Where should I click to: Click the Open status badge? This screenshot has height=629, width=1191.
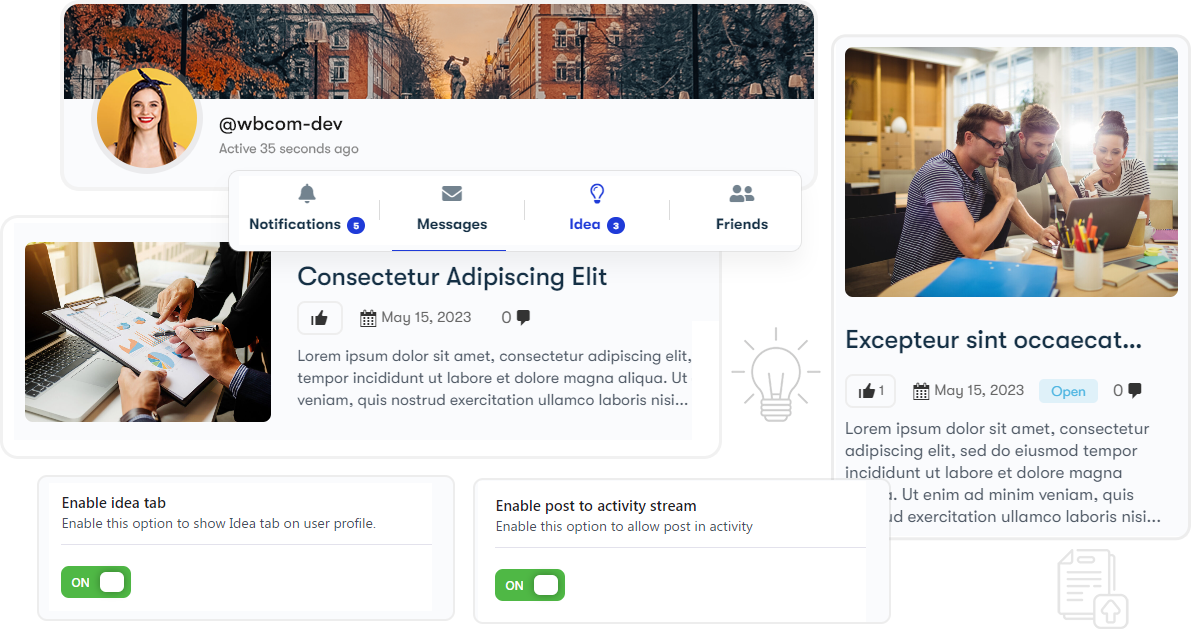coord(1068,391)
